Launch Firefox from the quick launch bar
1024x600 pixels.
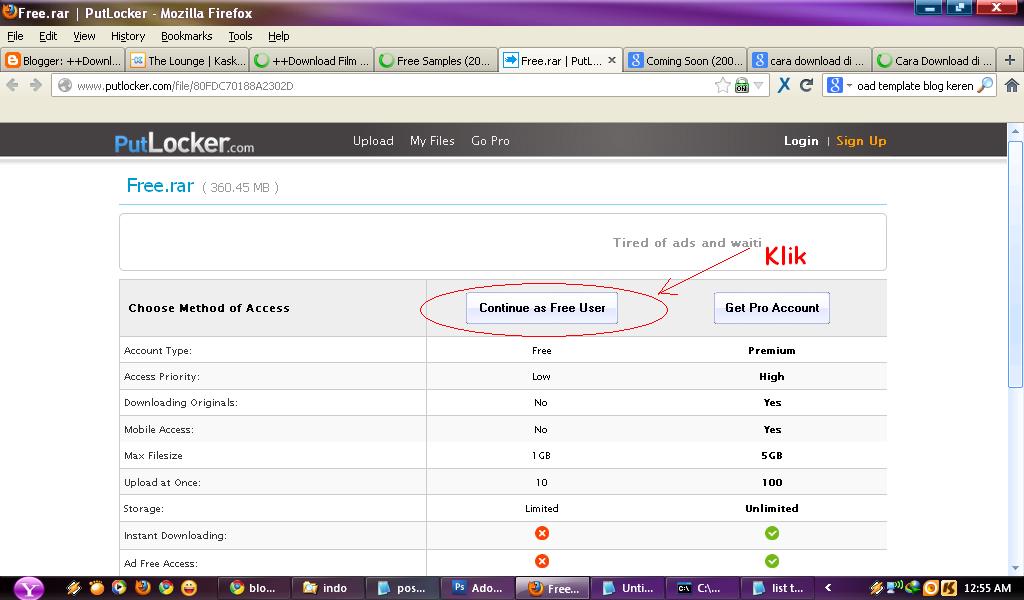[x=142, y=588]
